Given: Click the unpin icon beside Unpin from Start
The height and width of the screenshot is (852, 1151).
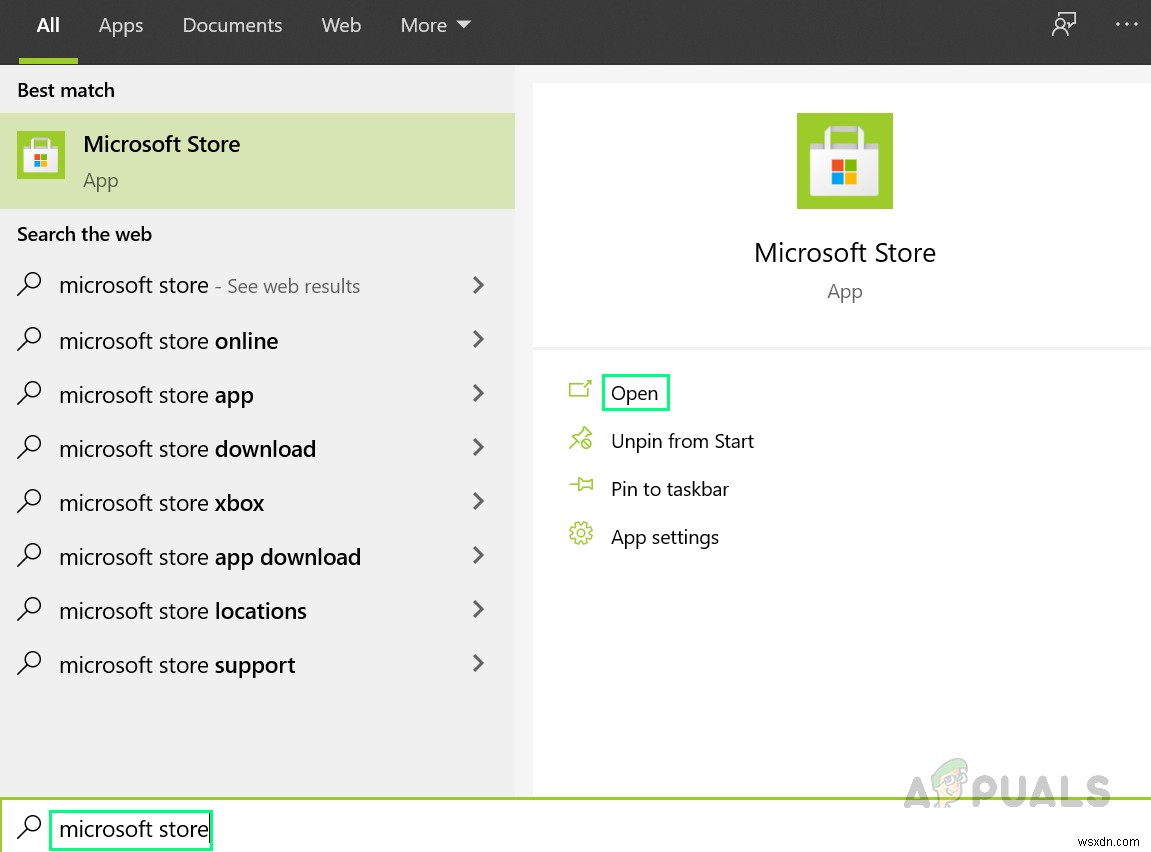Looking at the screenshot, I should (x=581, y=438).
